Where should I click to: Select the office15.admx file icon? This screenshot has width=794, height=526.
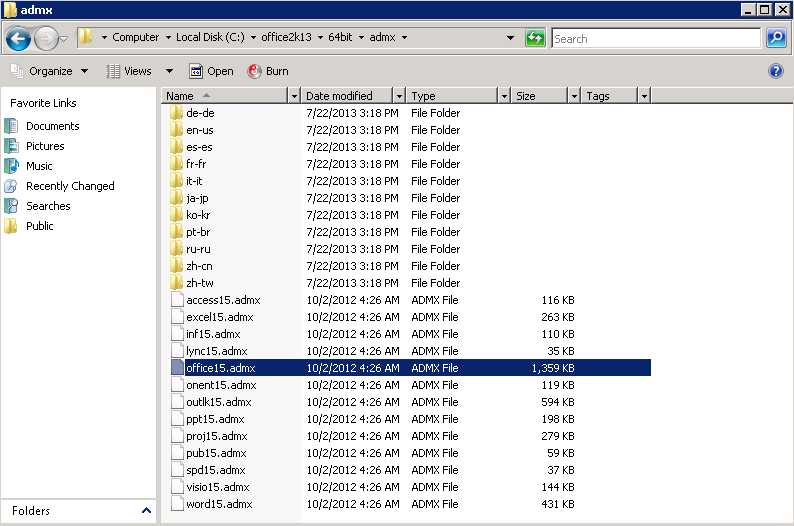tap(177, 368)
